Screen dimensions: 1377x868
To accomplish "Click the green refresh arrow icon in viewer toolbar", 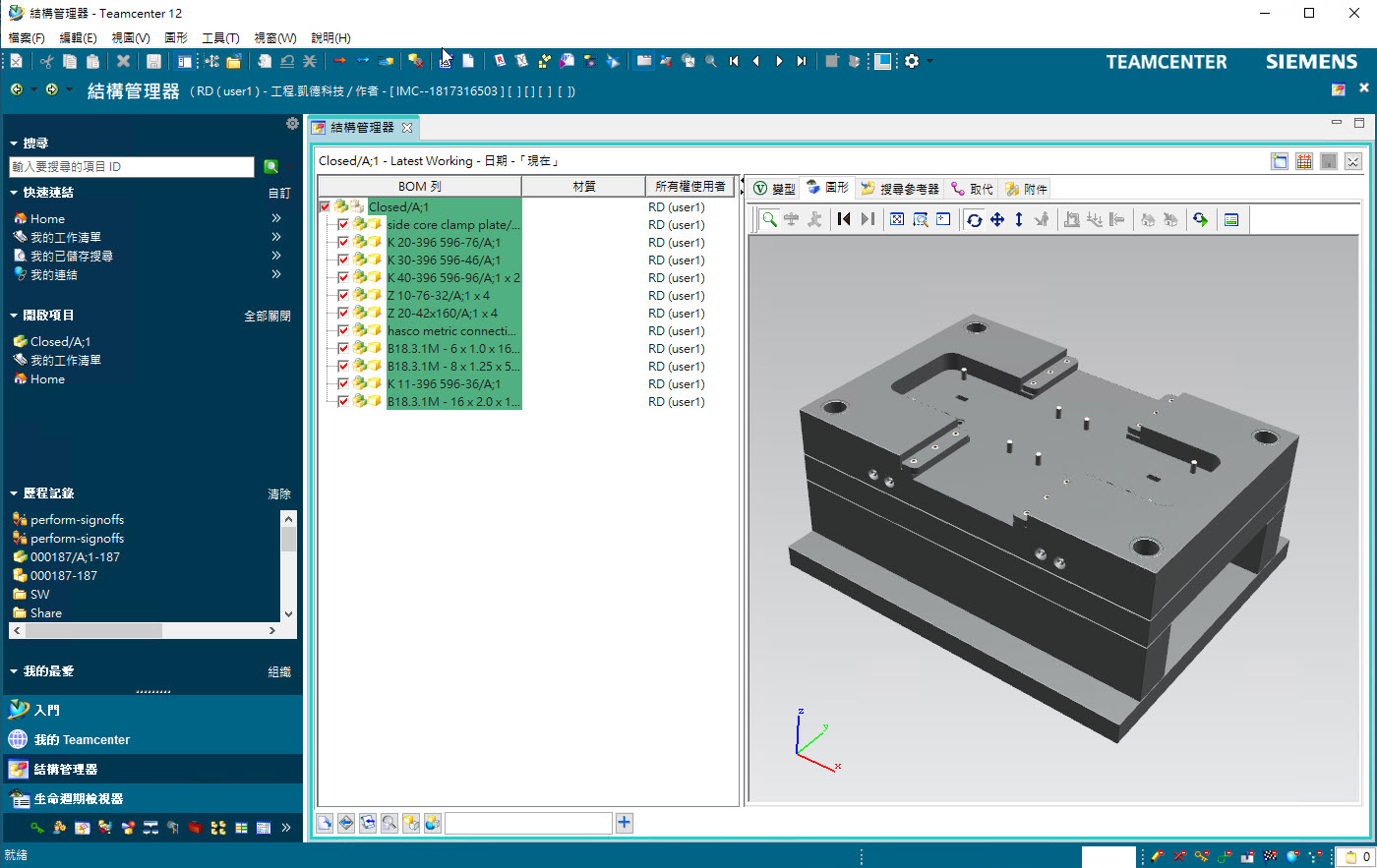I will pyautogui.click(x=1200, y=219).
